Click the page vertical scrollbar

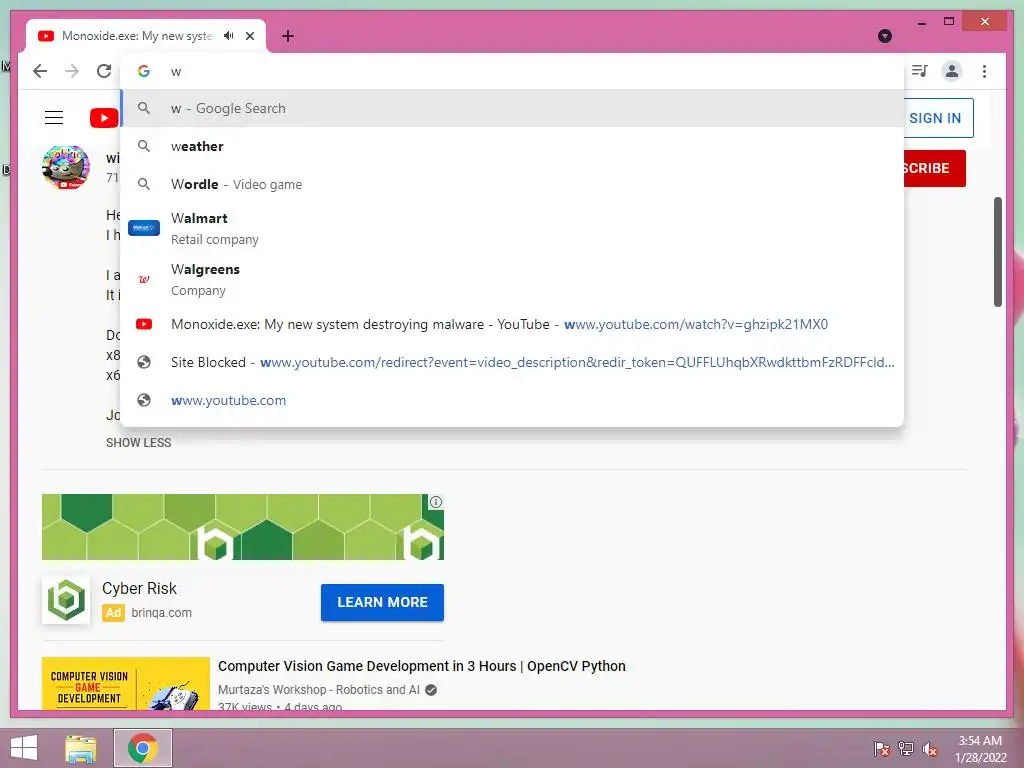[x=998, y=251]
